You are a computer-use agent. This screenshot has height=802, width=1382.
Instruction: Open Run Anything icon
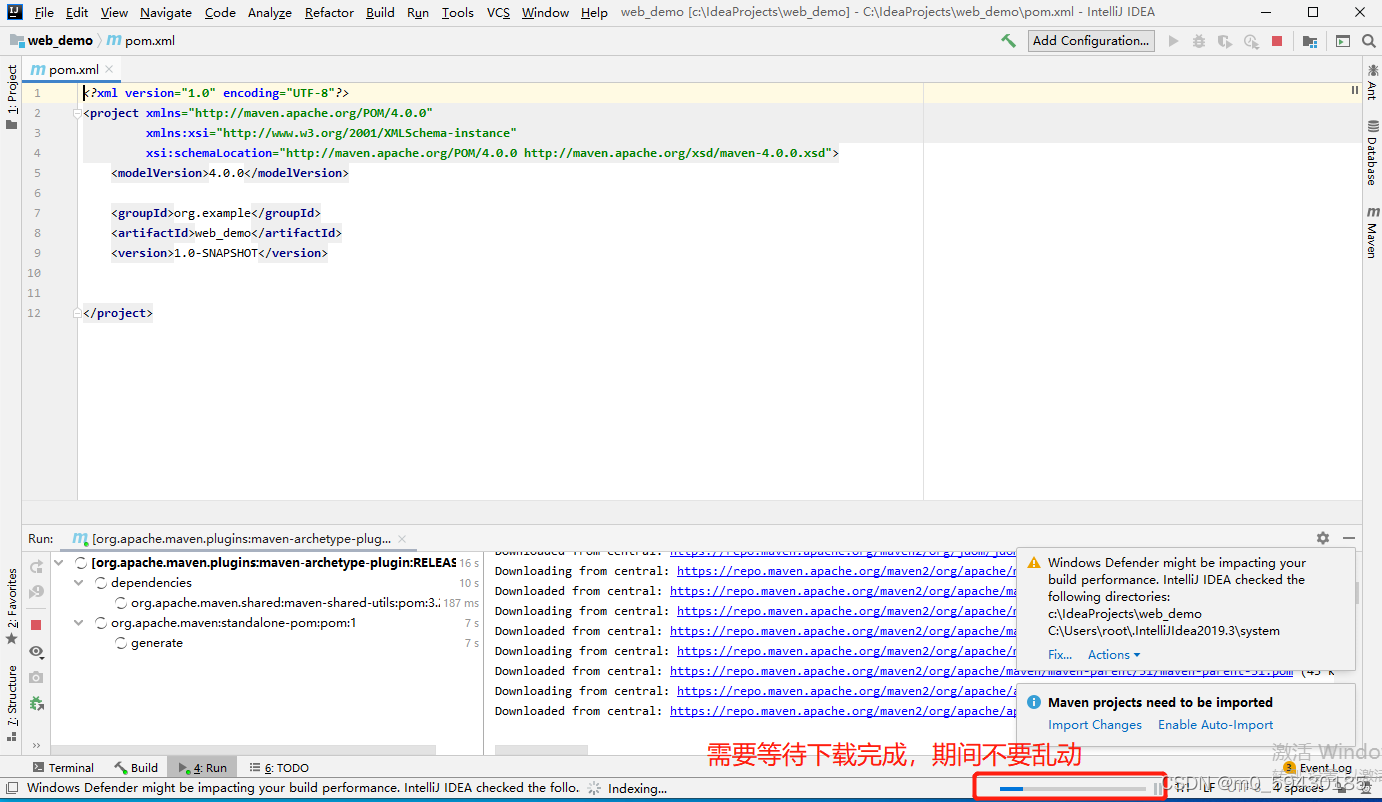(1343, 41)
